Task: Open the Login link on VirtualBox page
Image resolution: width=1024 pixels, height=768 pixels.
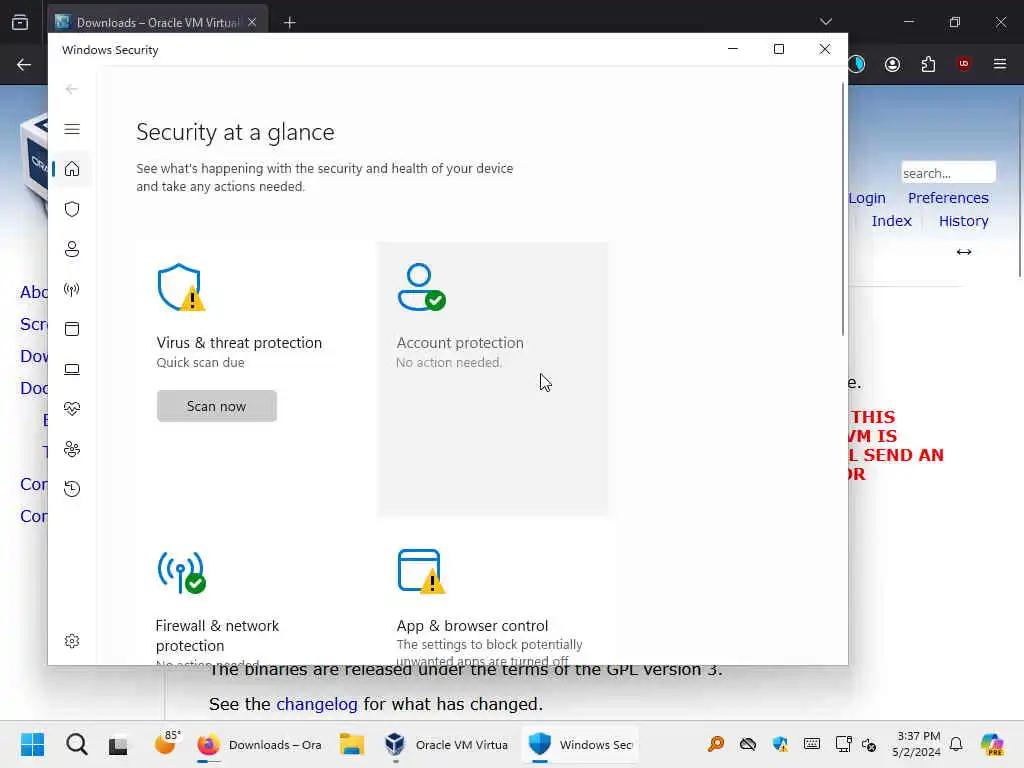Action: [867, 198]
